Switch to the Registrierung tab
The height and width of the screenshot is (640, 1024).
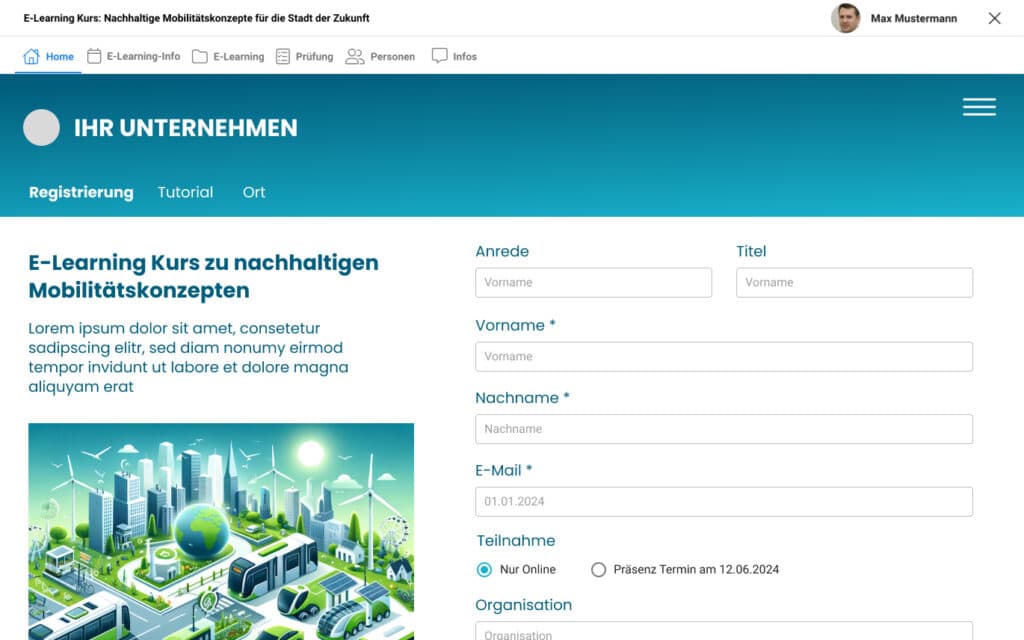pyautogui.click(x=81, y=192)
